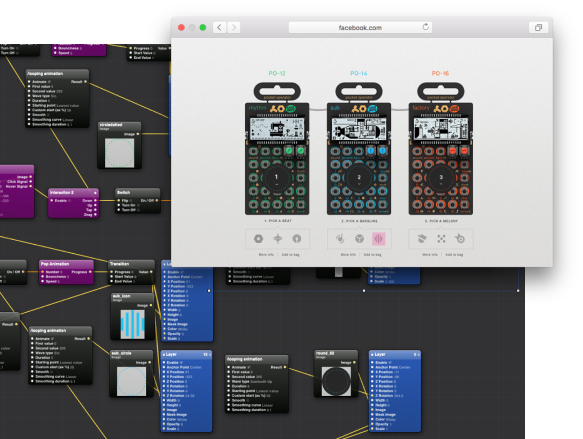Select the Transition patch title

[x=119, y=264]
